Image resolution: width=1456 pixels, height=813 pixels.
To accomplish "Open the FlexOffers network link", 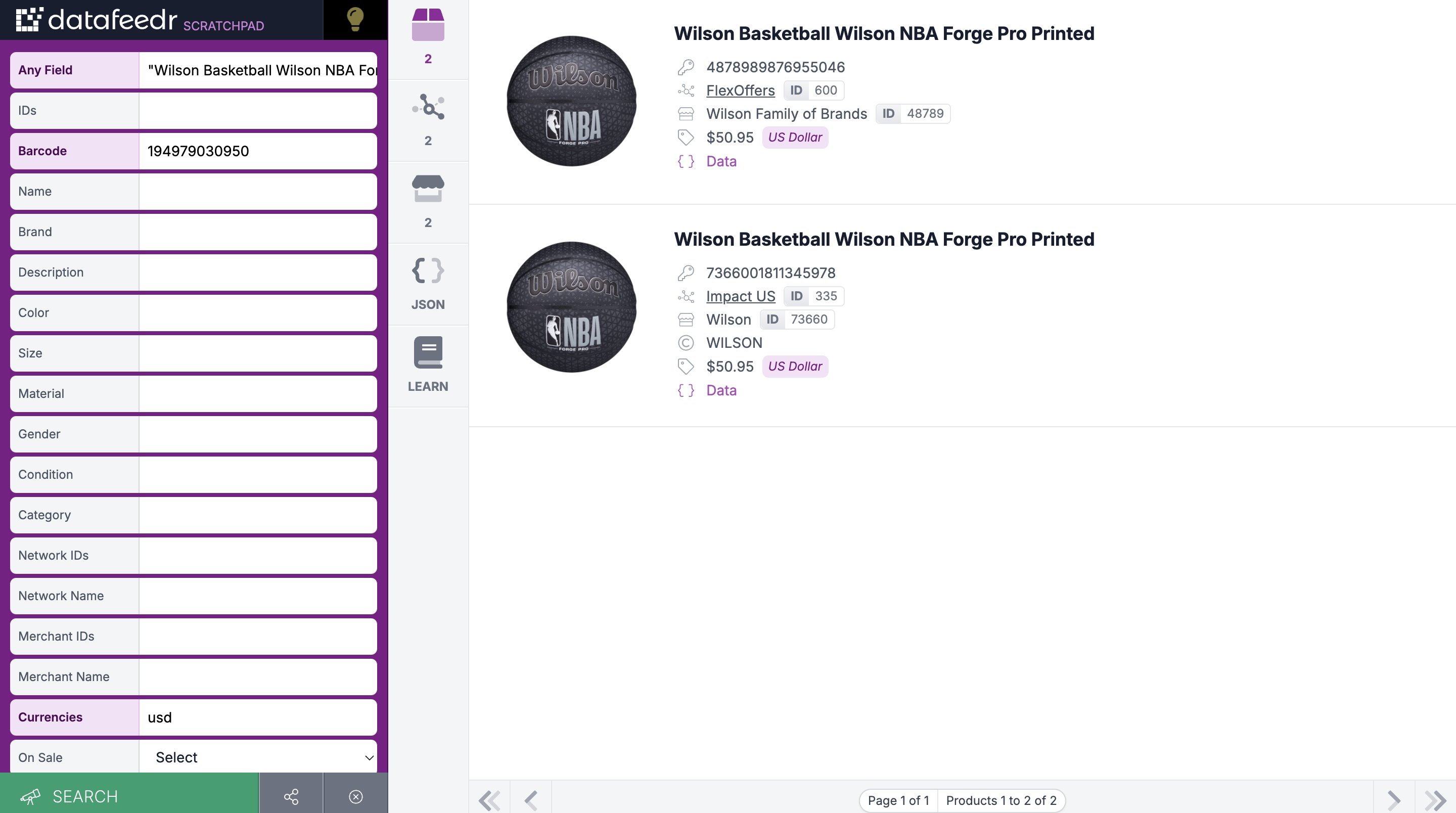I will coord(741,91).
